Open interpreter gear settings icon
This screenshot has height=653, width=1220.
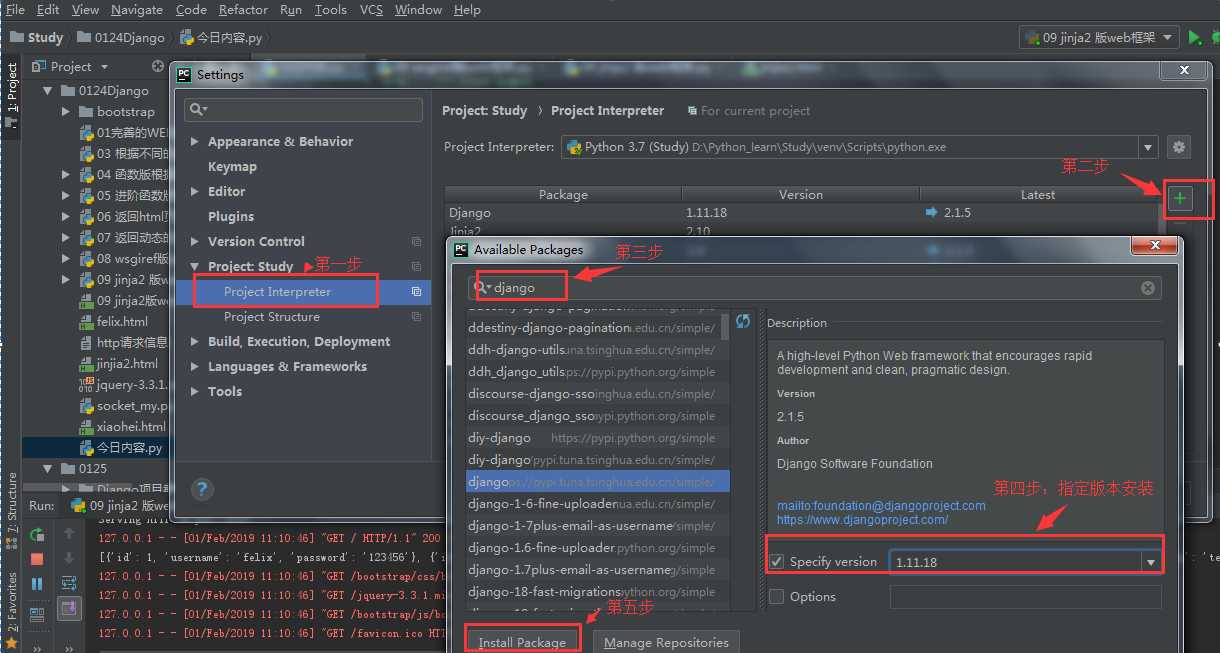(x=1179, y=147)
